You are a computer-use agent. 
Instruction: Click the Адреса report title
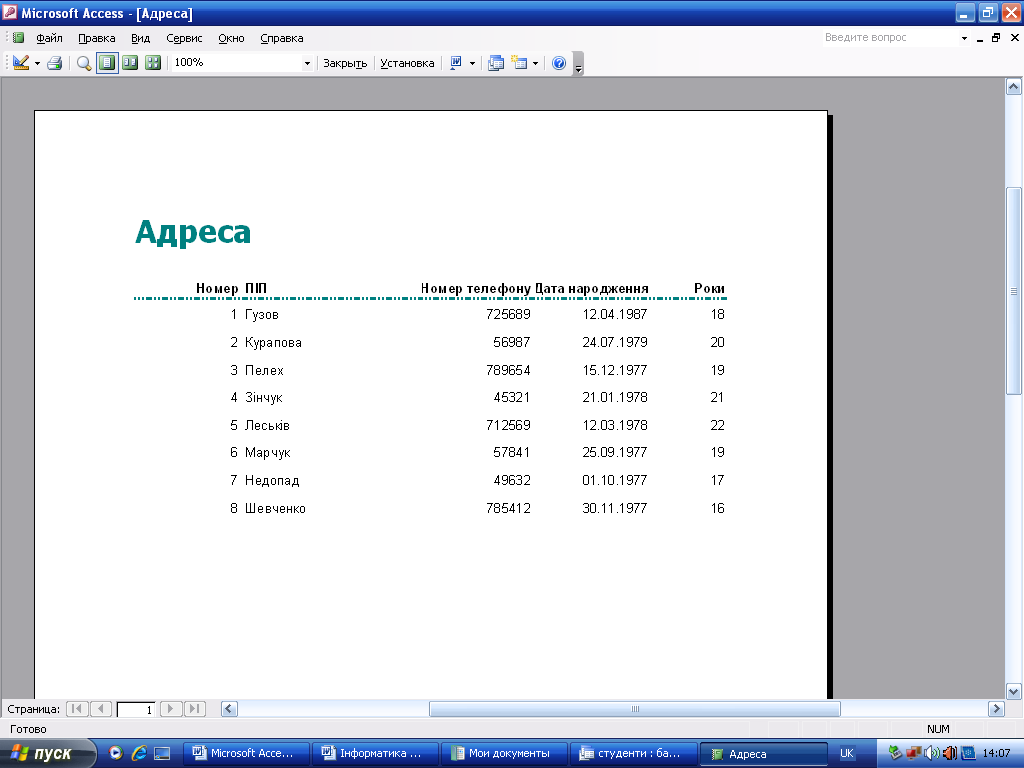[193, 231]
